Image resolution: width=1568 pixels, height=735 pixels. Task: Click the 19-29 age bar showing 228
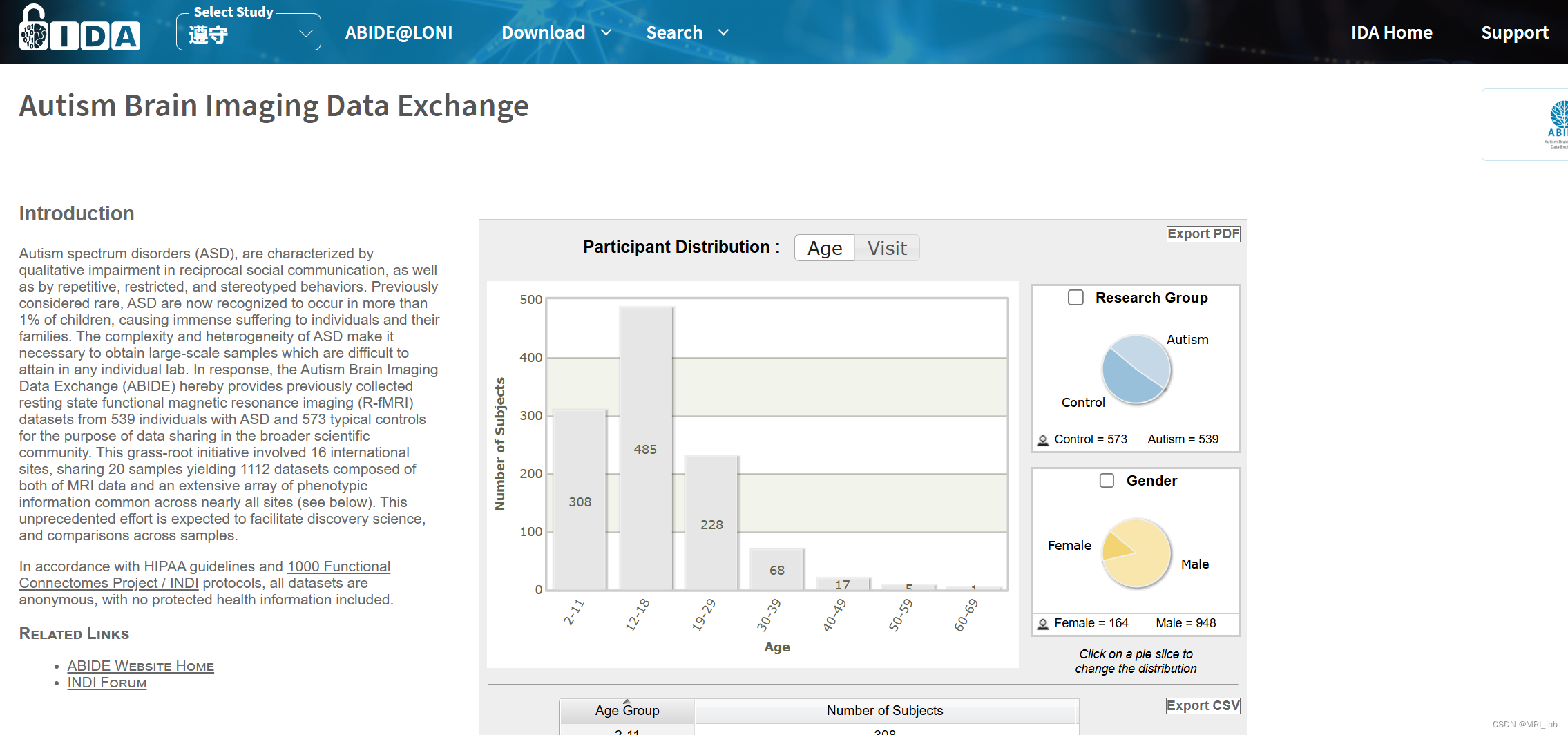(x=711, y=522)
